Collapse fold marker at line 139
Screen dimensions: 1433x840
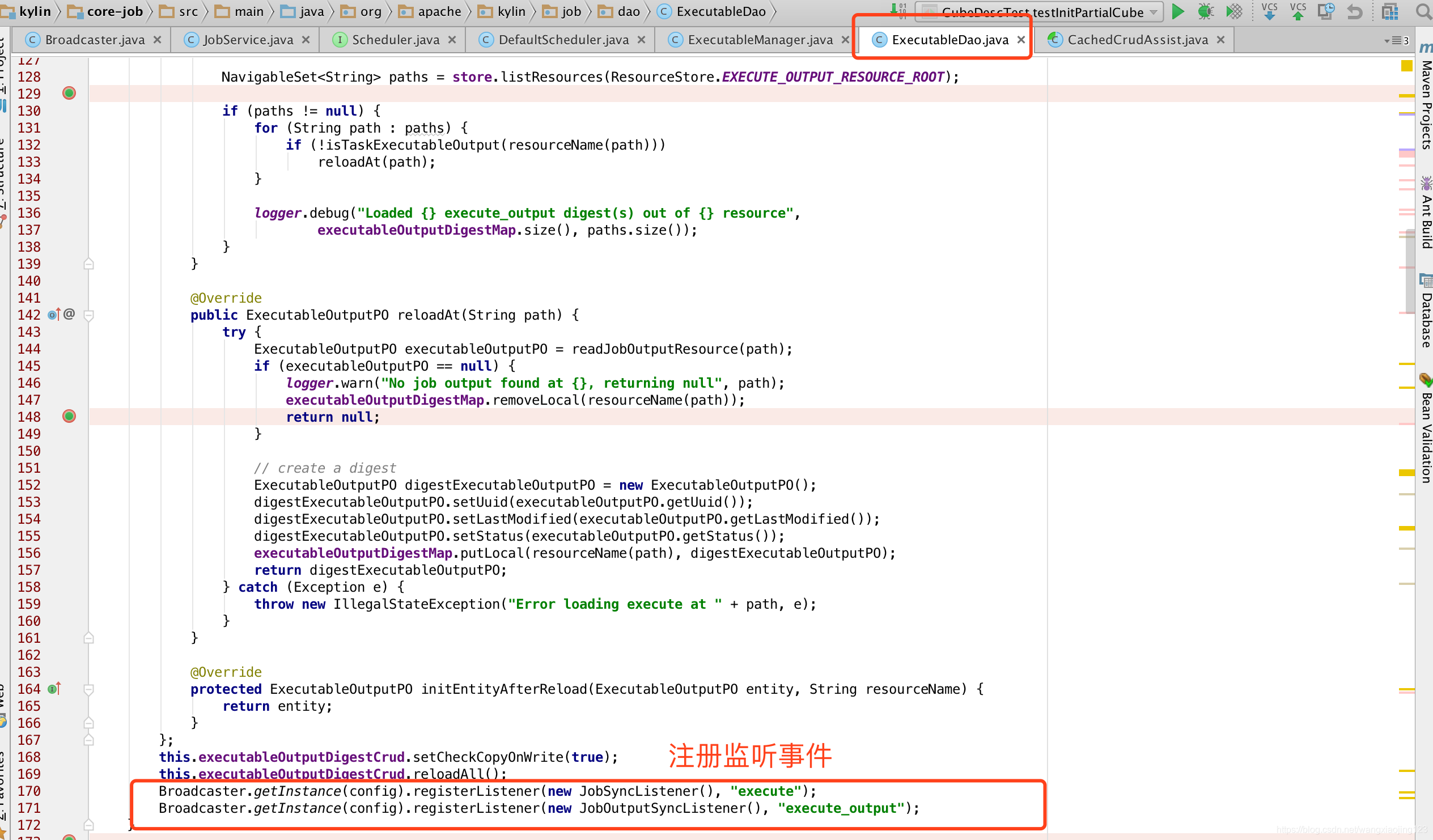(88, 264)
